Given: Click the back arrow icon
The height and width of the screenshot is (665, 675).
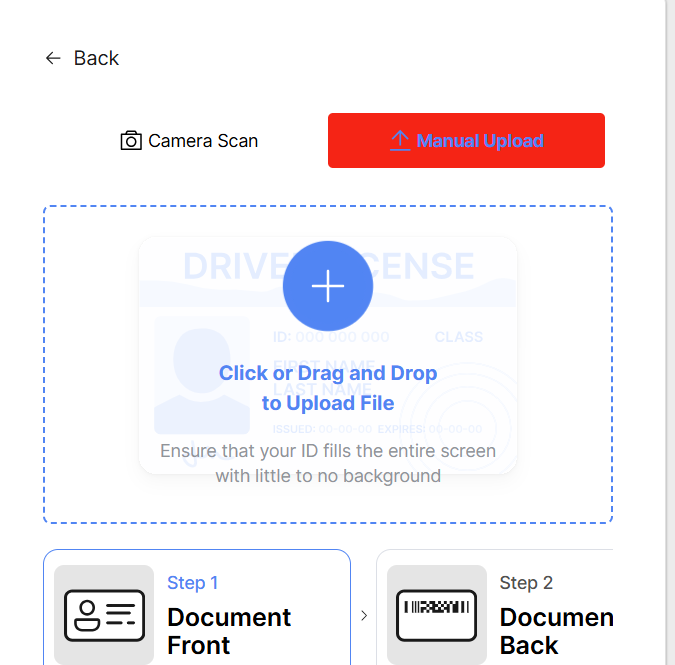Looking at the screenshot, I should tap(53, 59).
